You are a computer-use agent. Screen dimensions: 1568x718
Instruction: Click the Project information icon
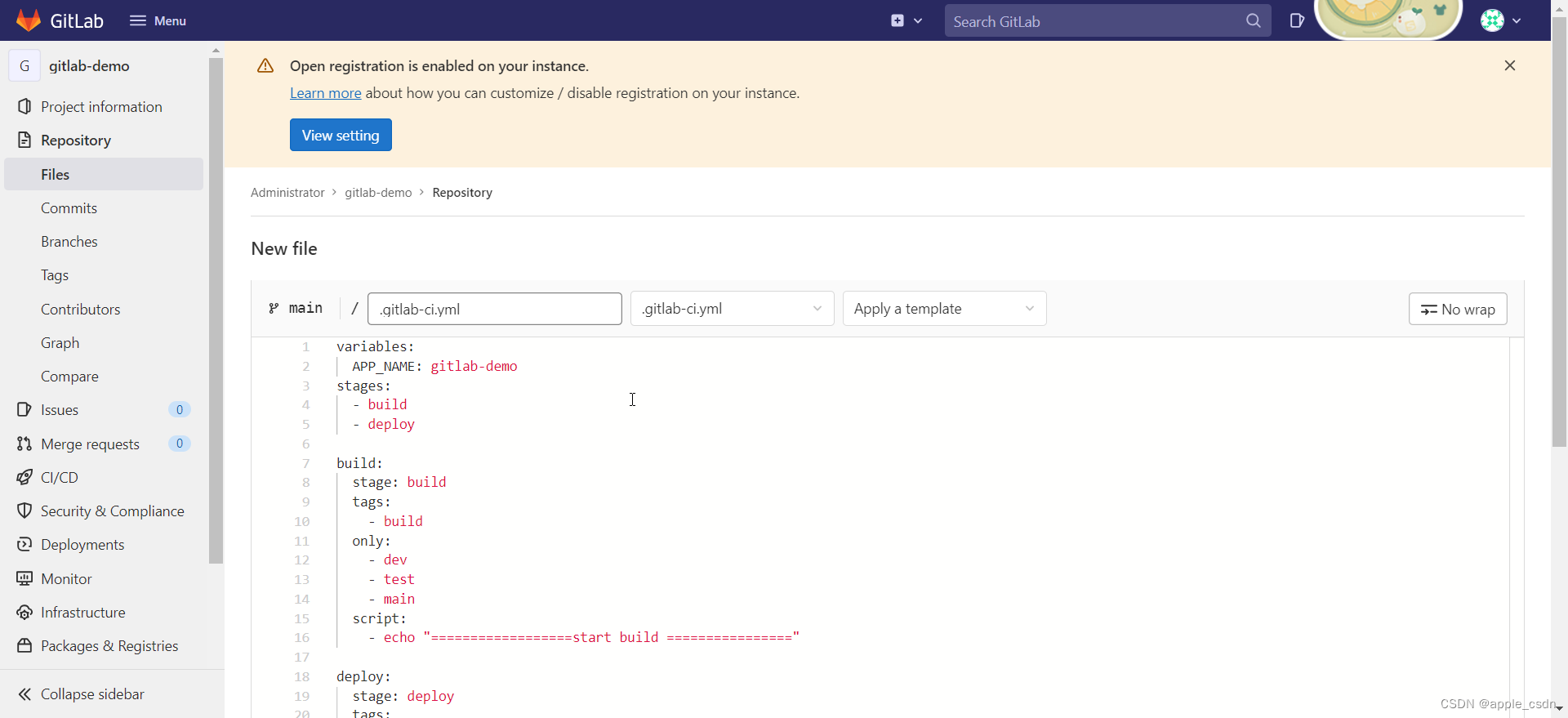(x=24, y=106)
